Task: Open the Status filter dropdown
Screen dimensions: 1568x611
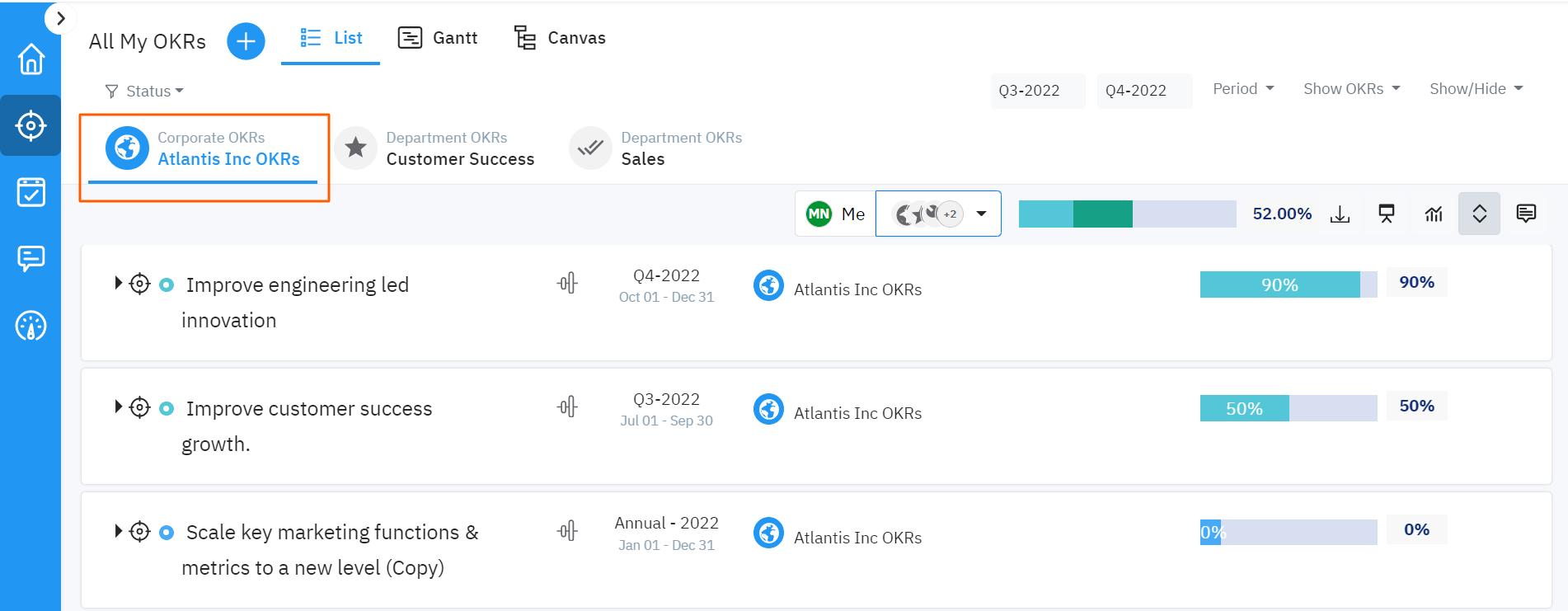Action: click(145, 92)
